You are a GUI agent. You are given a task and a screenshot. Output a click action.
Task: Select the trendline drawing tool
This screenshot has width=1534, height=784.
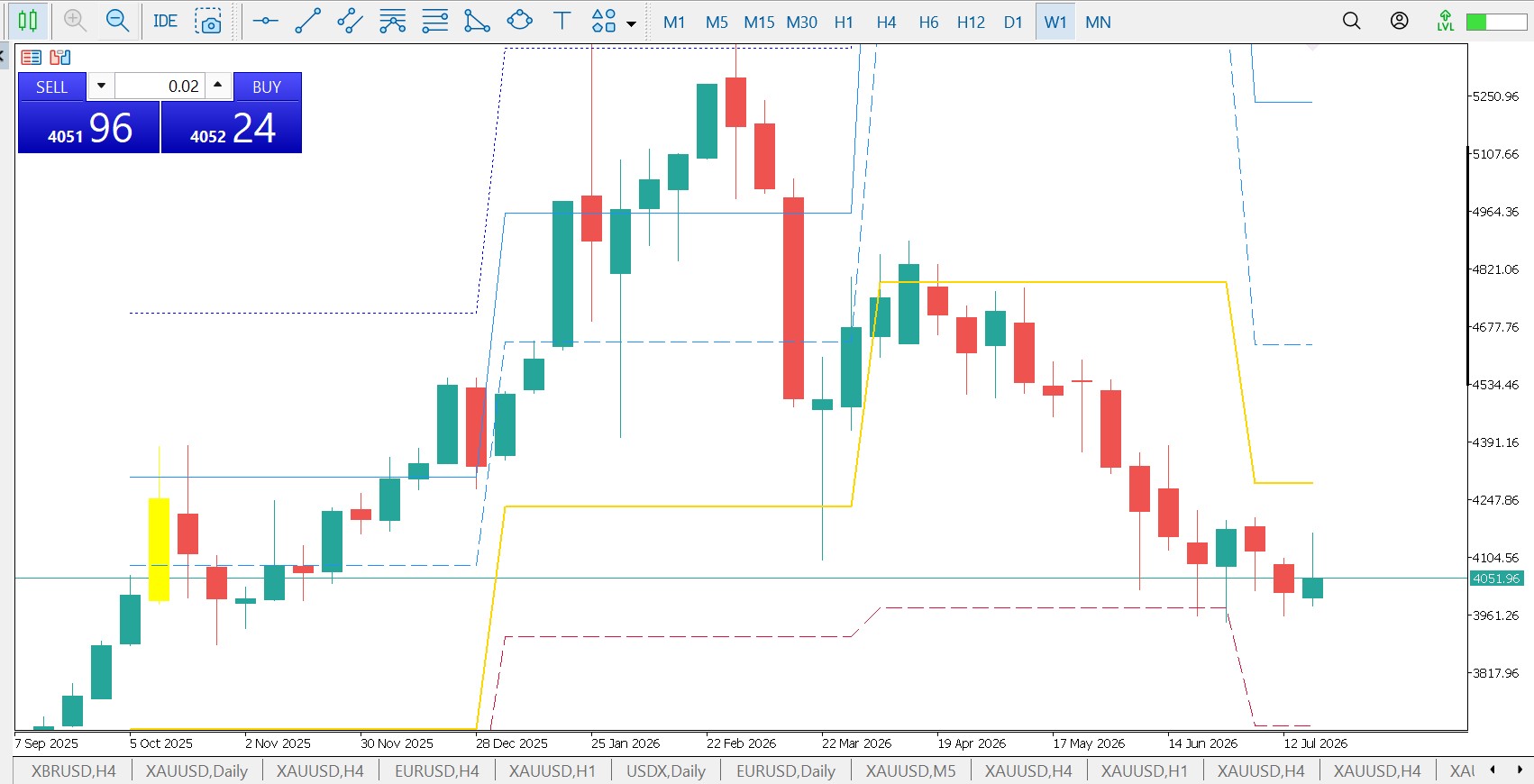307,21
